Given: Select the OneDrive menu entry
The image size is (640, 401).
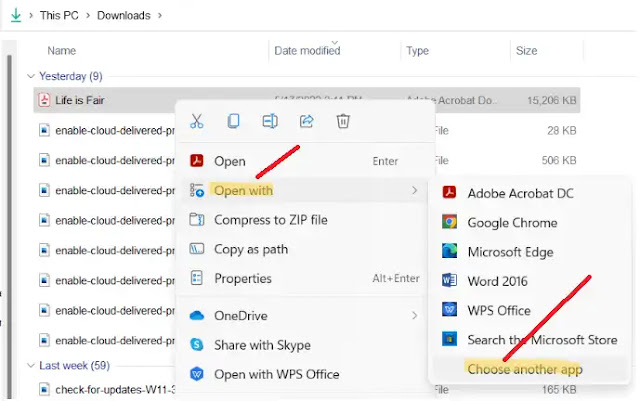Looking at the screenshot, I should coord(303,316).
